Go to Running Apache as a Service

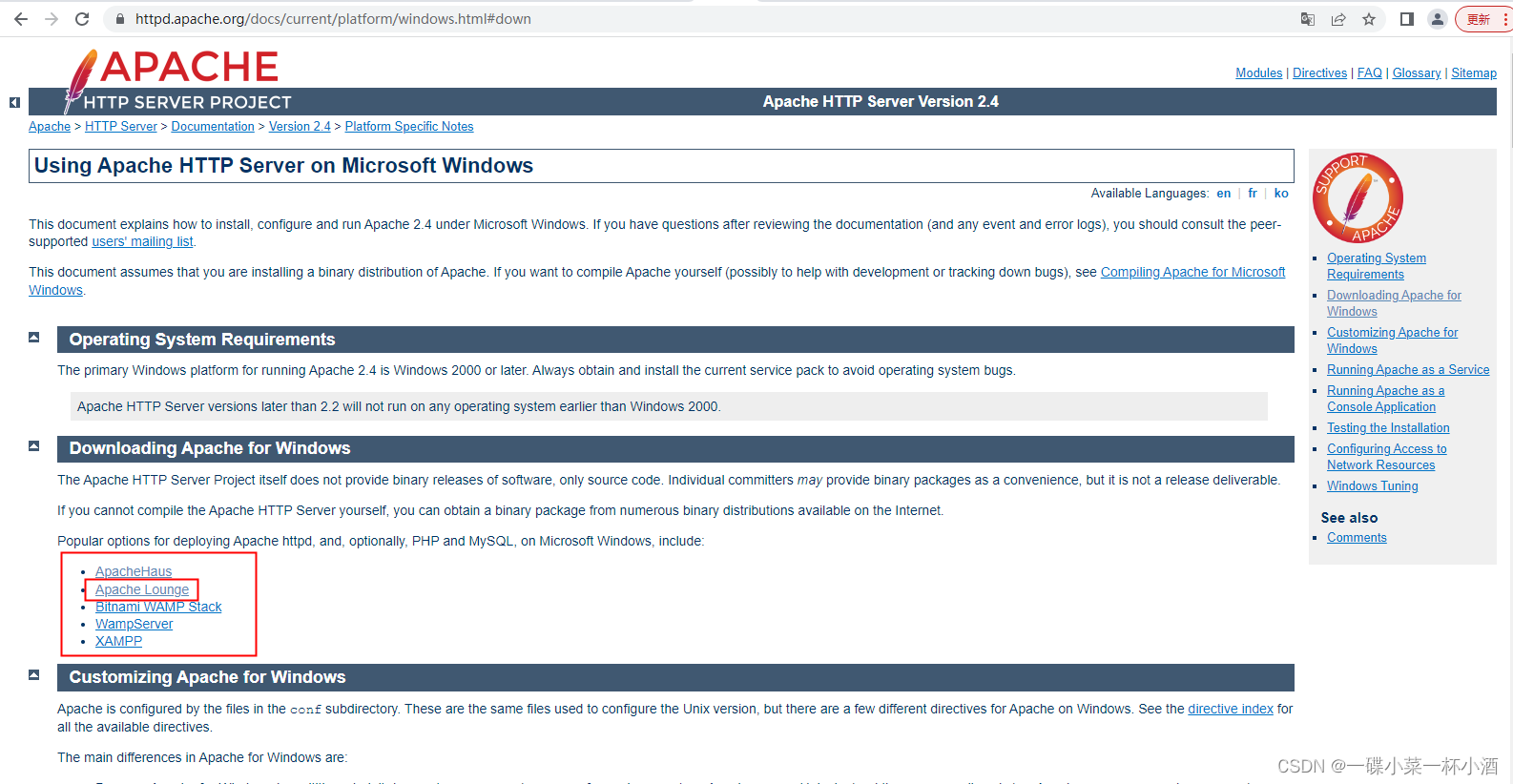(1407, 370)
